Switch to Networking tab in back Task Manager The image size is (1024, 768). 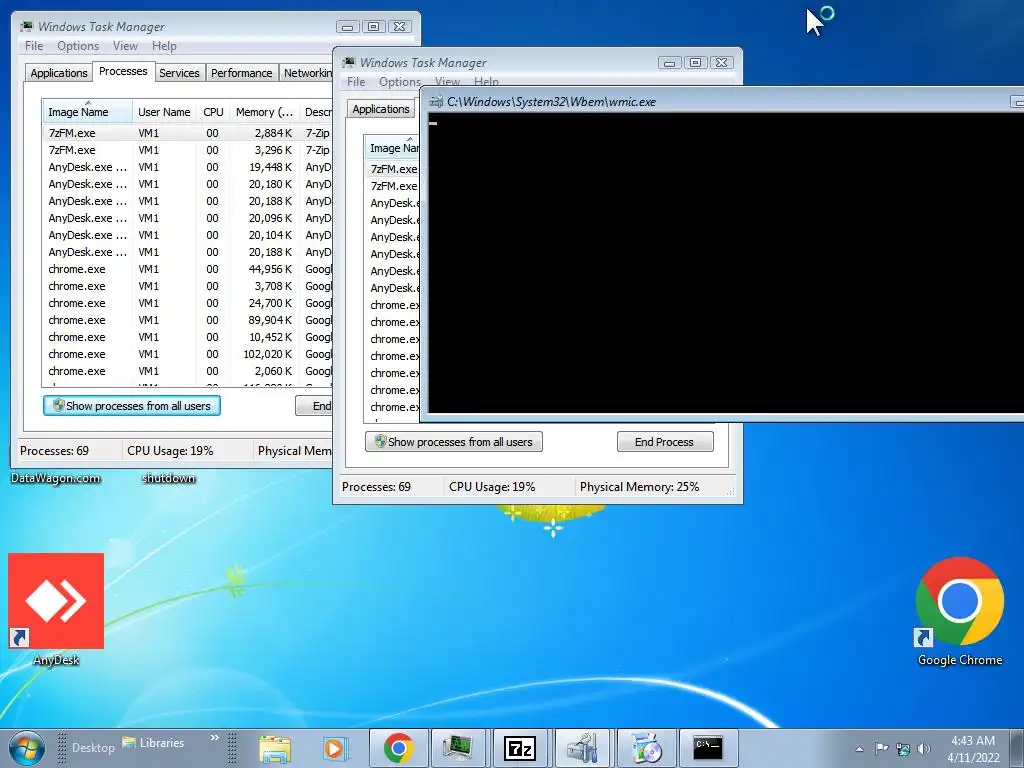click(307, 72)
